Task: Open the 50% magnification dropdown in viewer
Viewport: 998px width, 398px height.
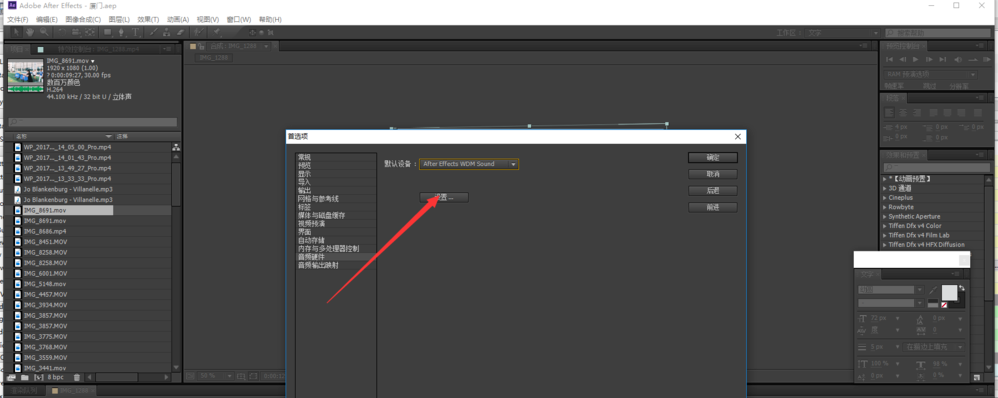Action: click(x=215, y=376)
